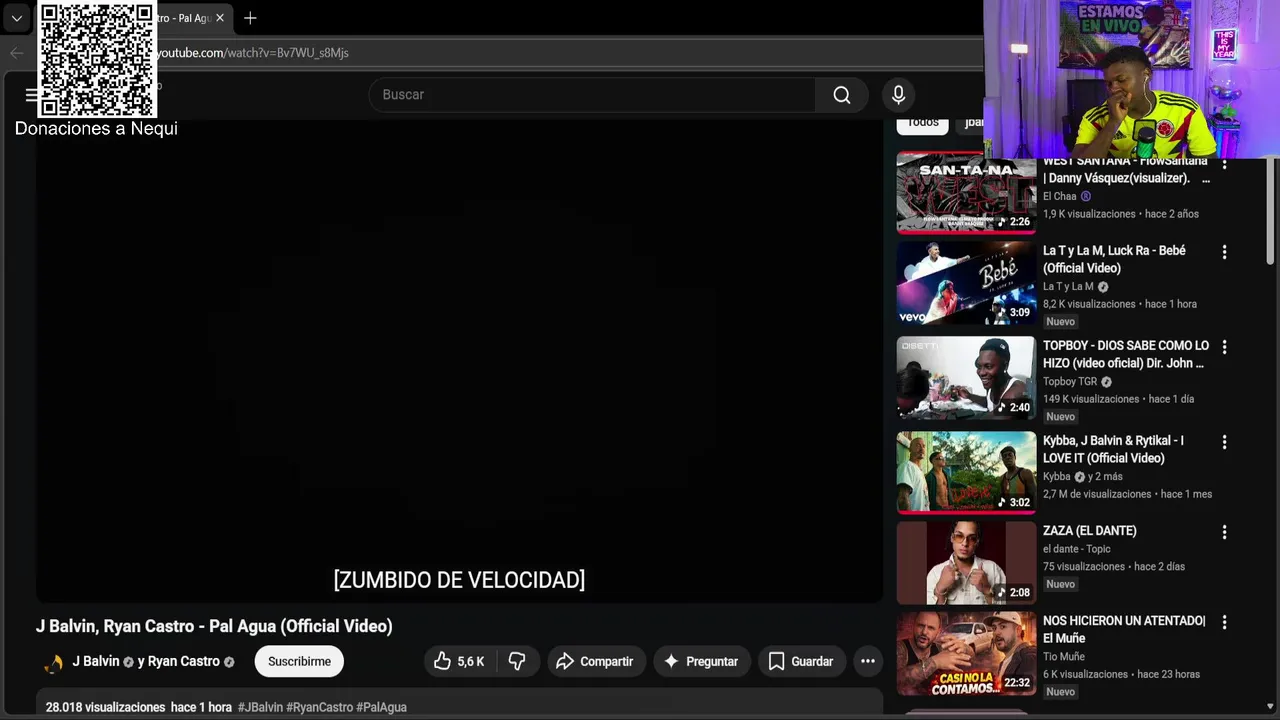Open options menu for NOS HICIERON UN ATENTADO
Viewport: 1280px width, 720px height.
1224,622
